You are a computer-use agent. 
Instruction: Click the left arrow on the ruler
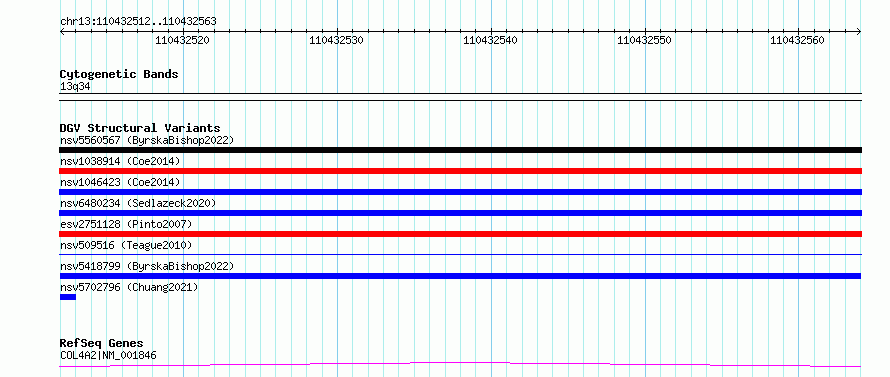[62, 32]
